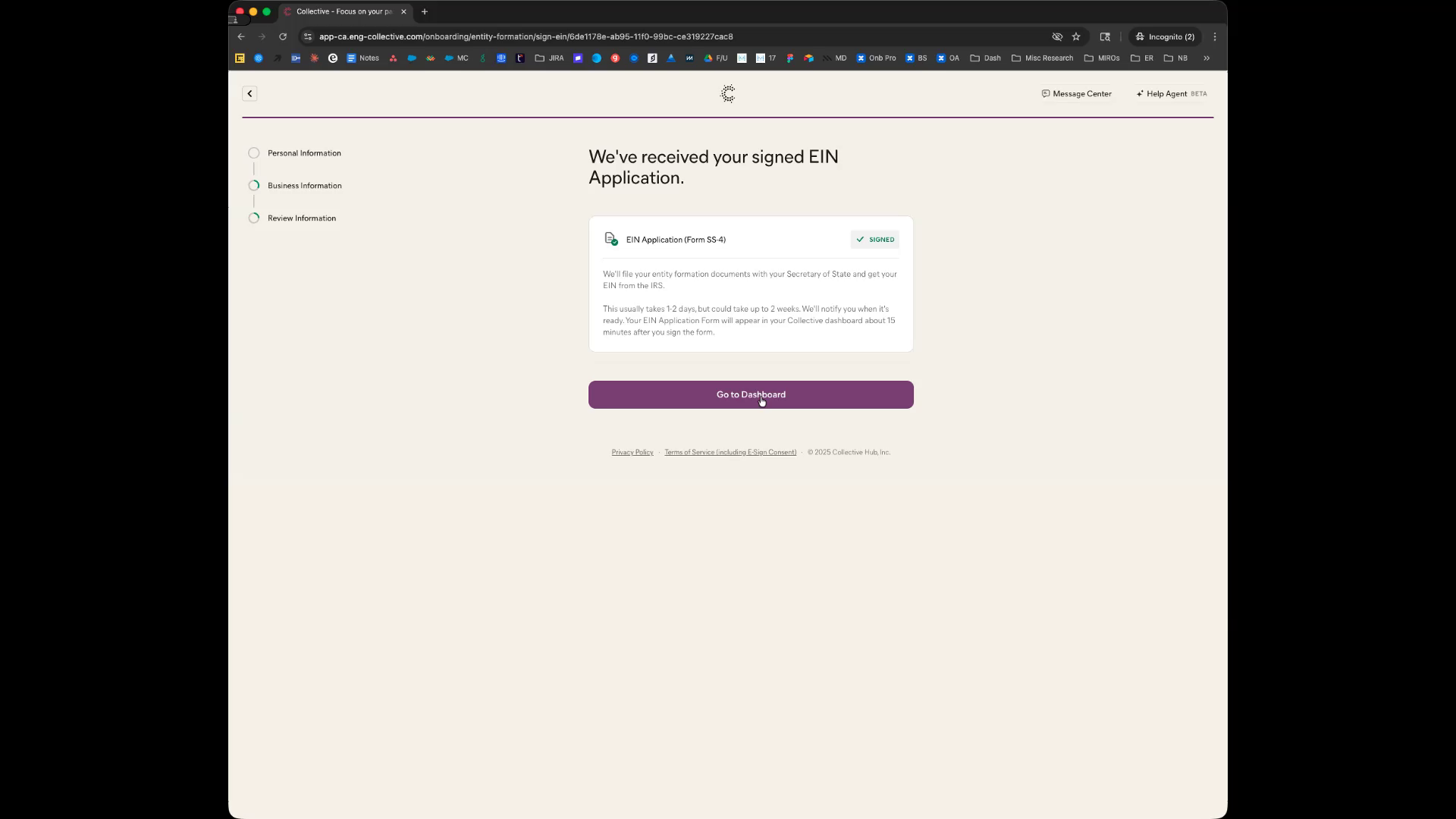Click the EIN Application document icon
Viewport: 1456px width, 819px height.
tap(610, 239)
